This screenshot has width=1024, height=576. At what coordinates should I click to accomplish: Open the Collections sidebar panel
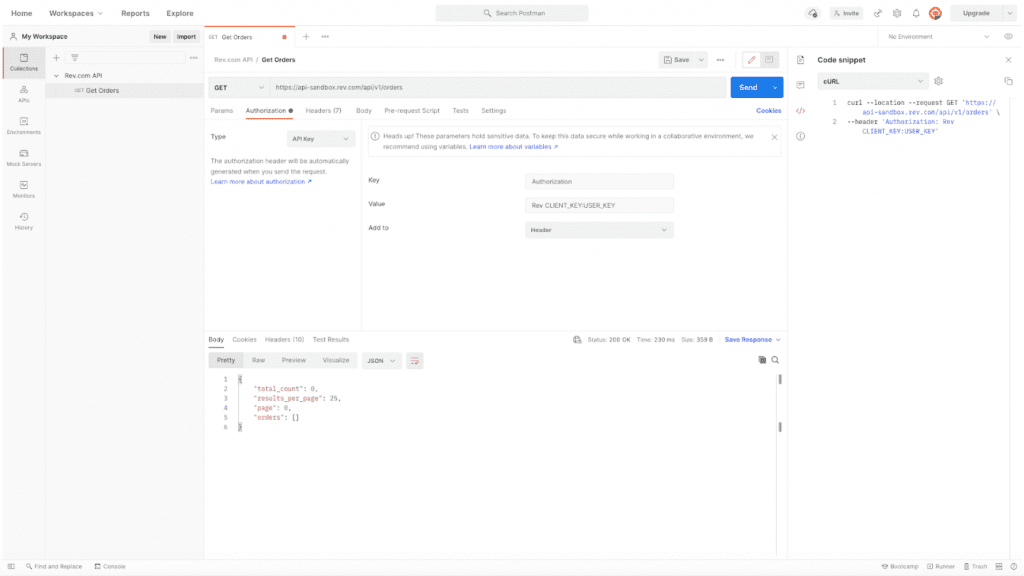[x=24, y=62]
